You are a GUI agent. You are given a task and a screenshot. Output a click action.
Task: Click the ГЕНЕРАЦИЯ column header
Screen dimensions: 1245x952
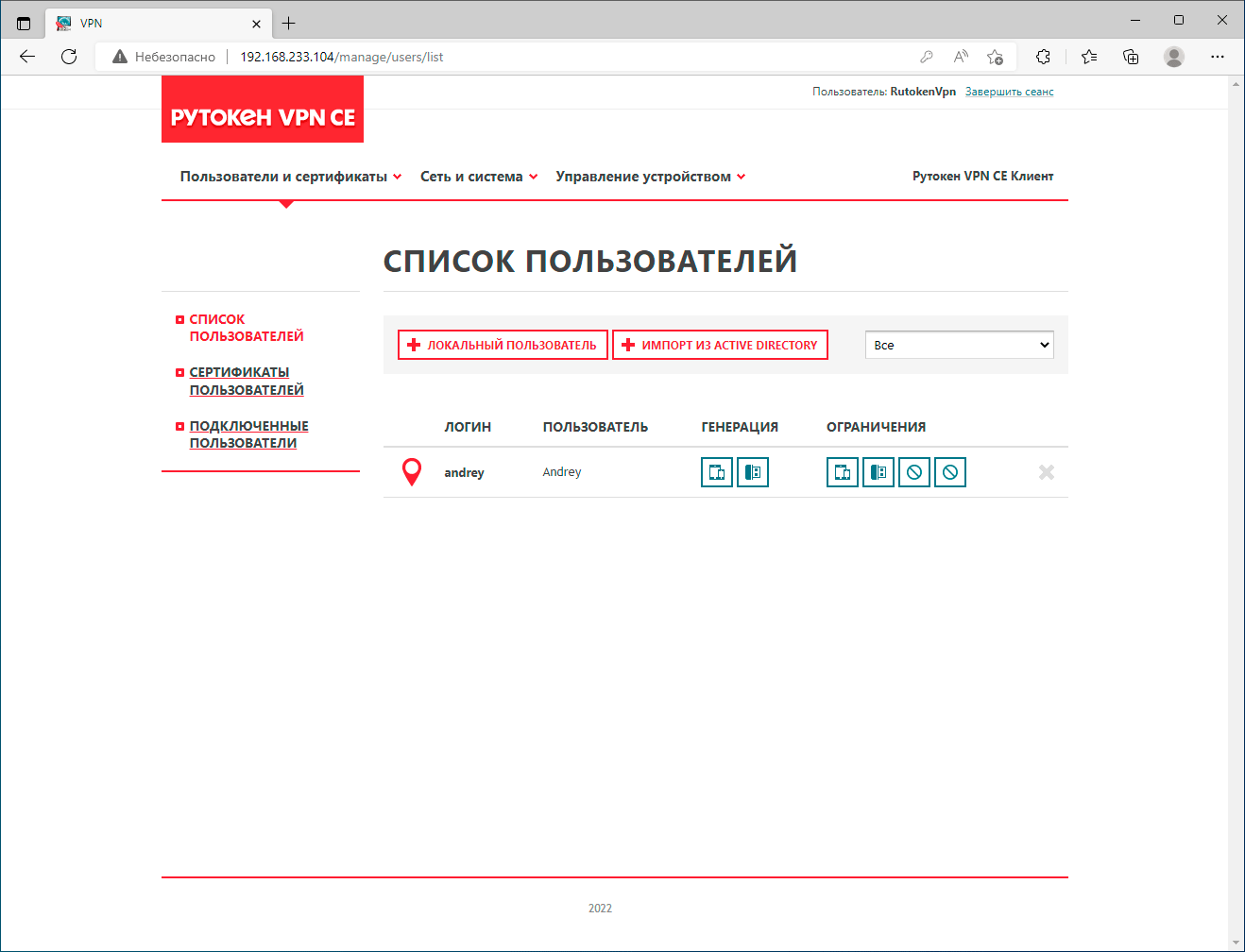[x=740, y=427]
